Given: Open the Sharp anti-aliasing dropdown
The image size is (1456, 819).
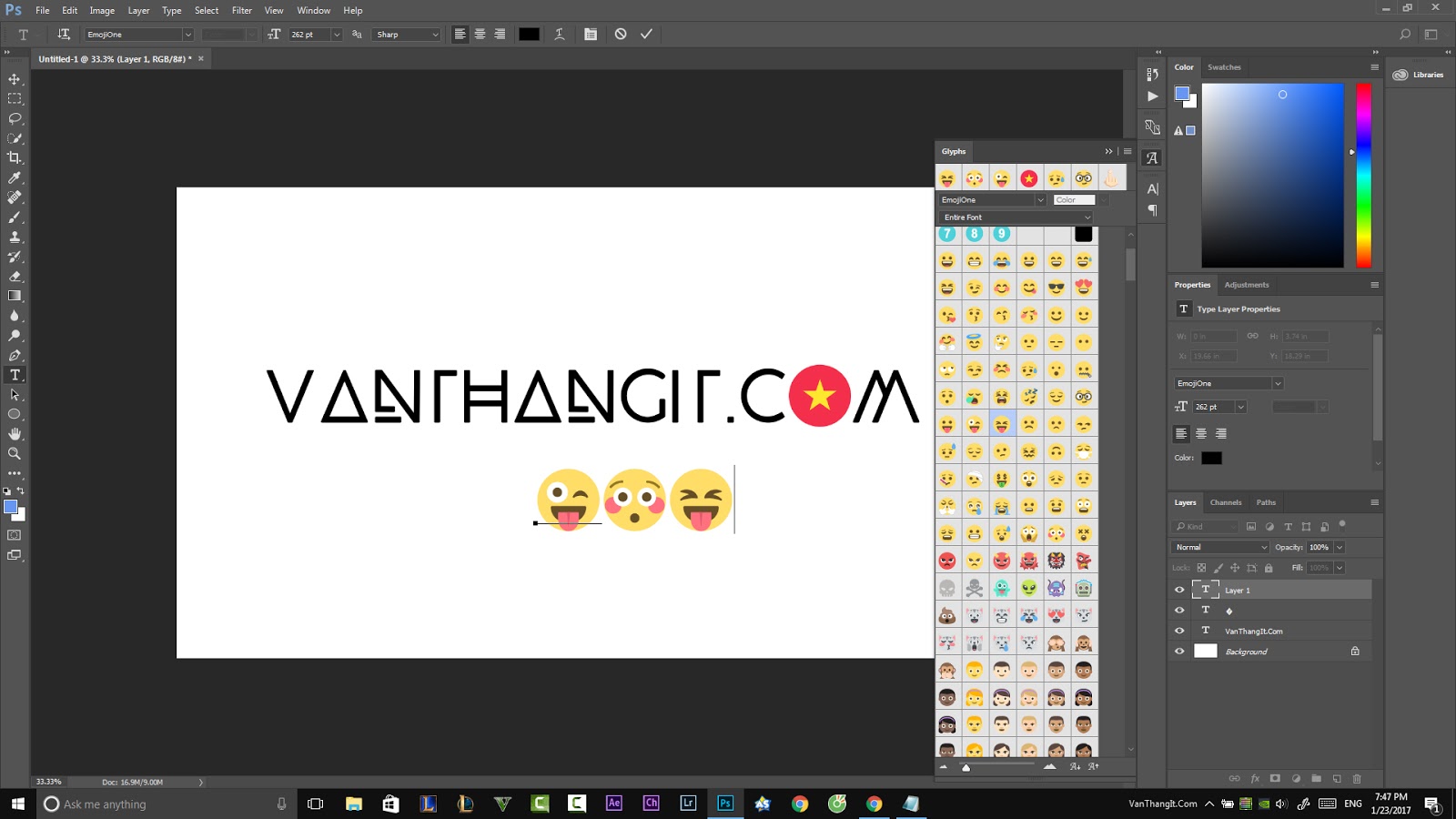Looking at the screenshot, I should tap(407, 35).
